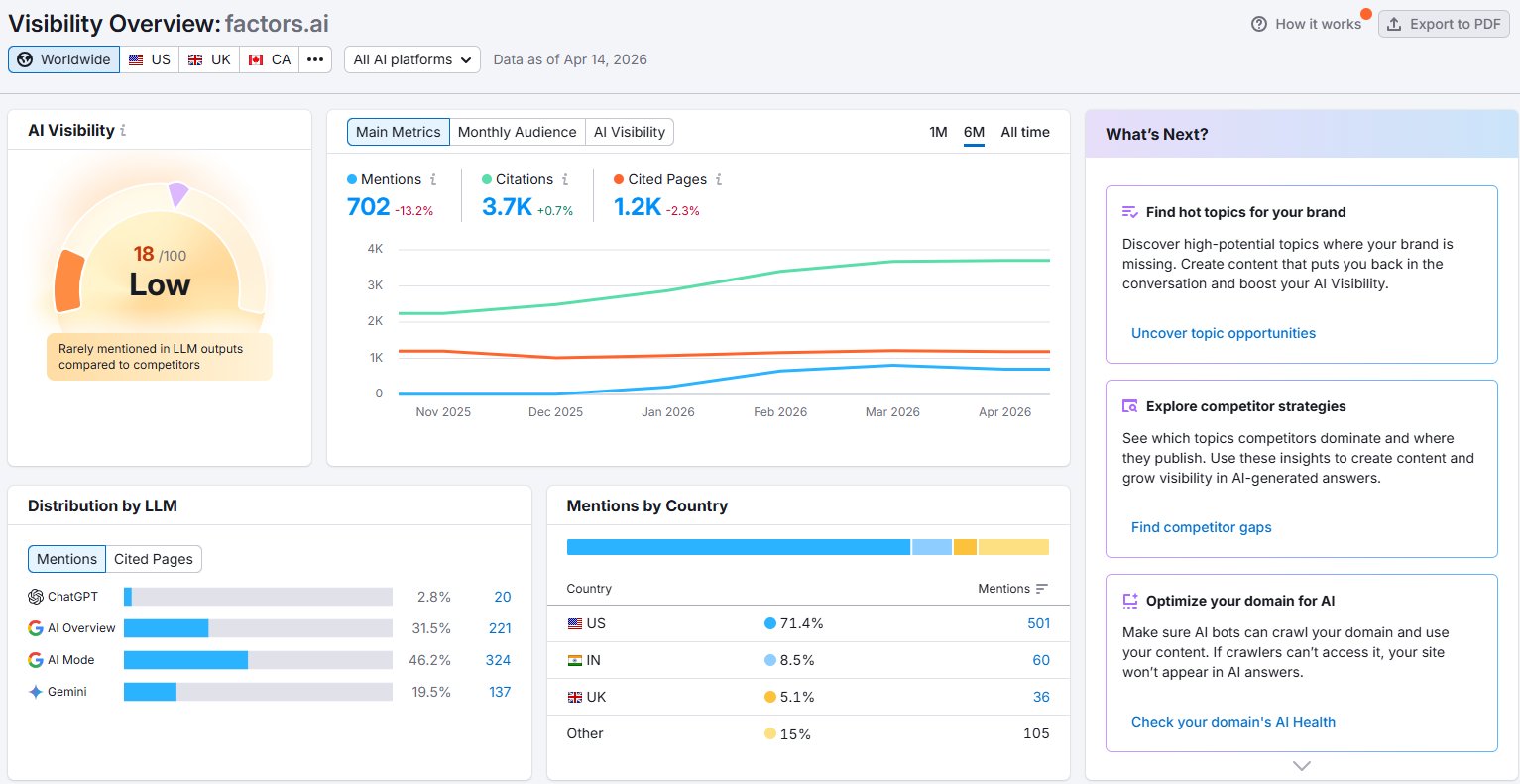Click the Gemini distribution bar
This screenshot has width=1520, height=784.
coord(258,692)
